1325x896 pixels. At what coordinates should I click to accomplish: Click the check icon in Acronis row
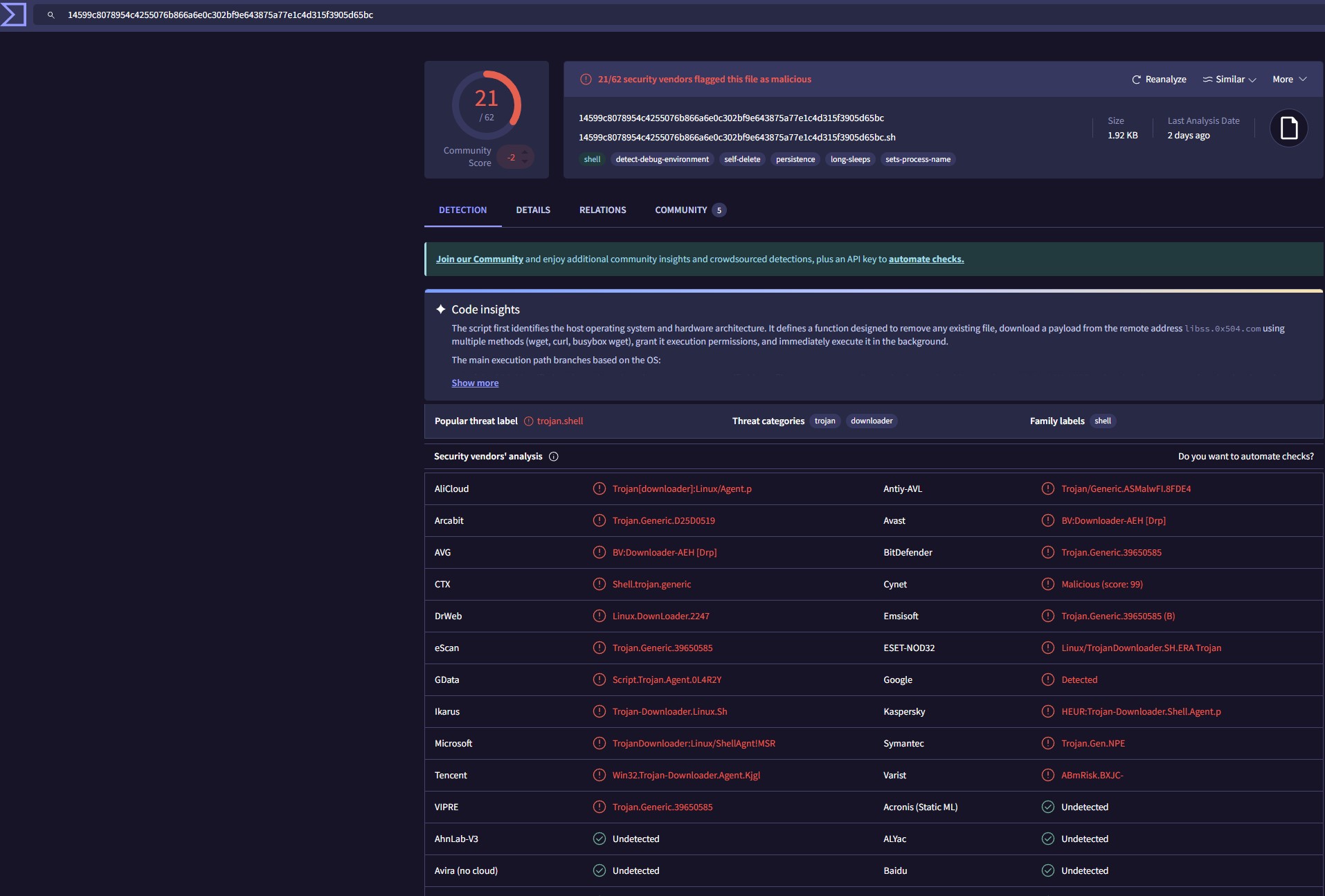pyautogui.click(x=1048, y=807)
